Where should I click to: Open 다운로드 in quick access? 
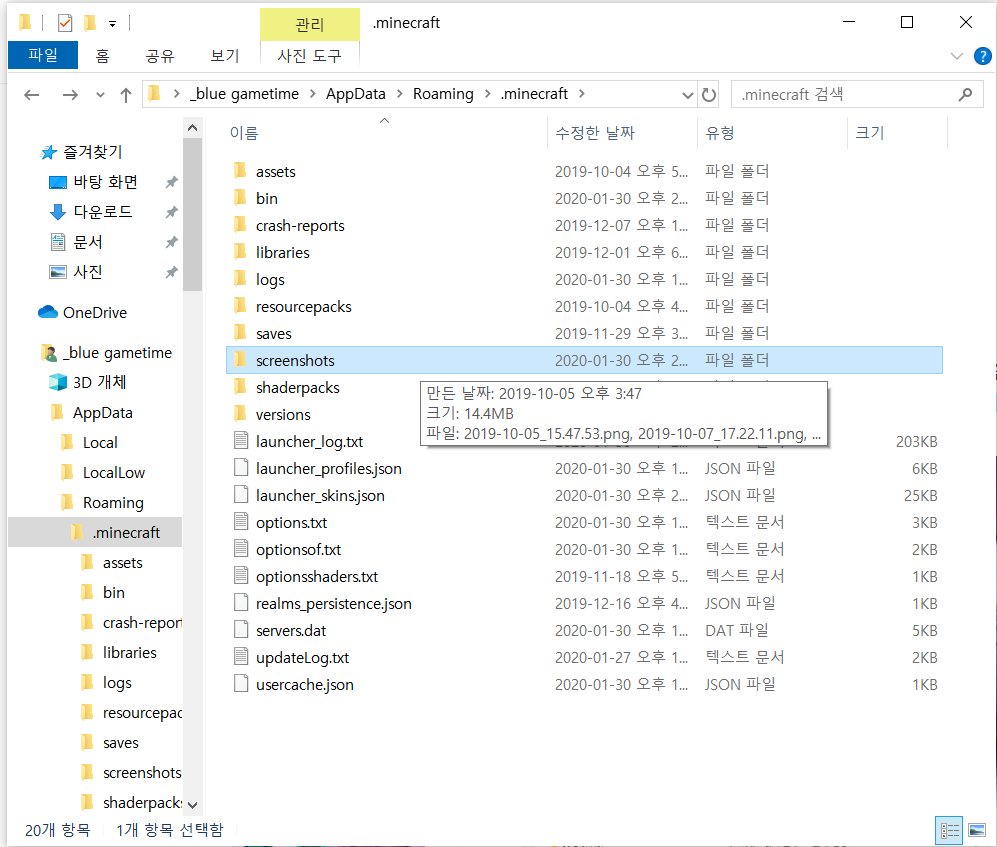[x=102, y=212]
